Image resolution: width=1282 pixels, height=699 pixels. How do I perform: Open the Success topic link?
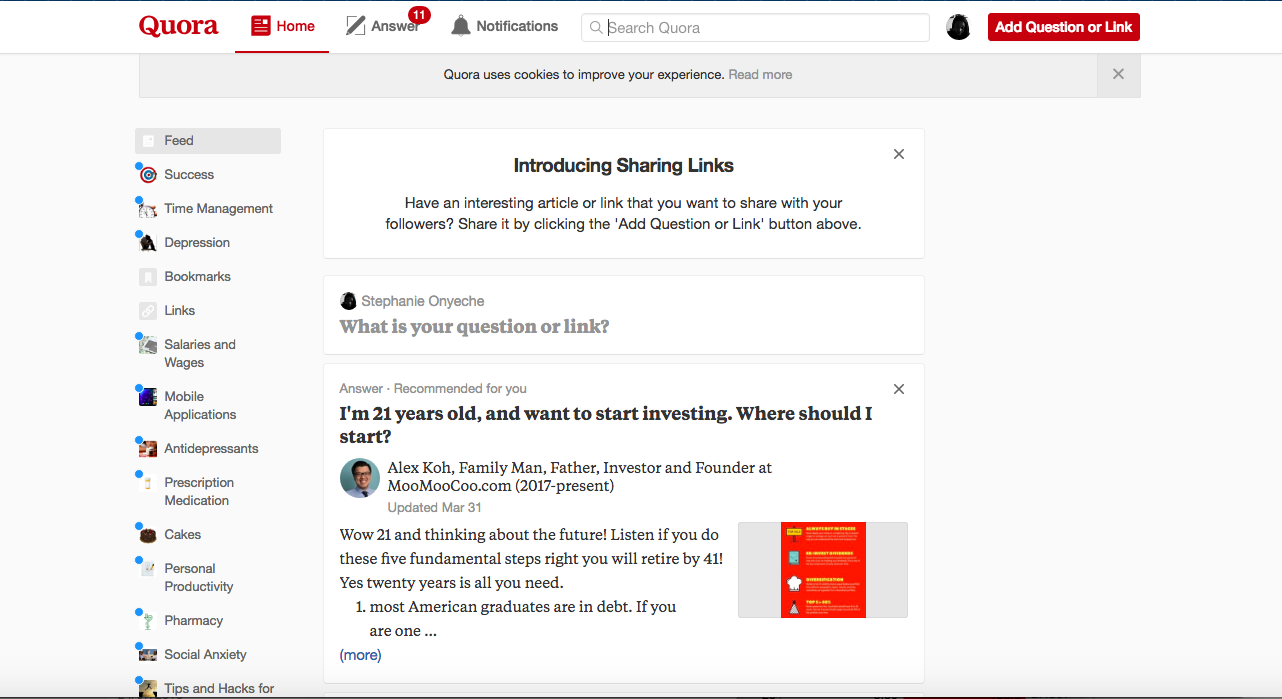189,175
